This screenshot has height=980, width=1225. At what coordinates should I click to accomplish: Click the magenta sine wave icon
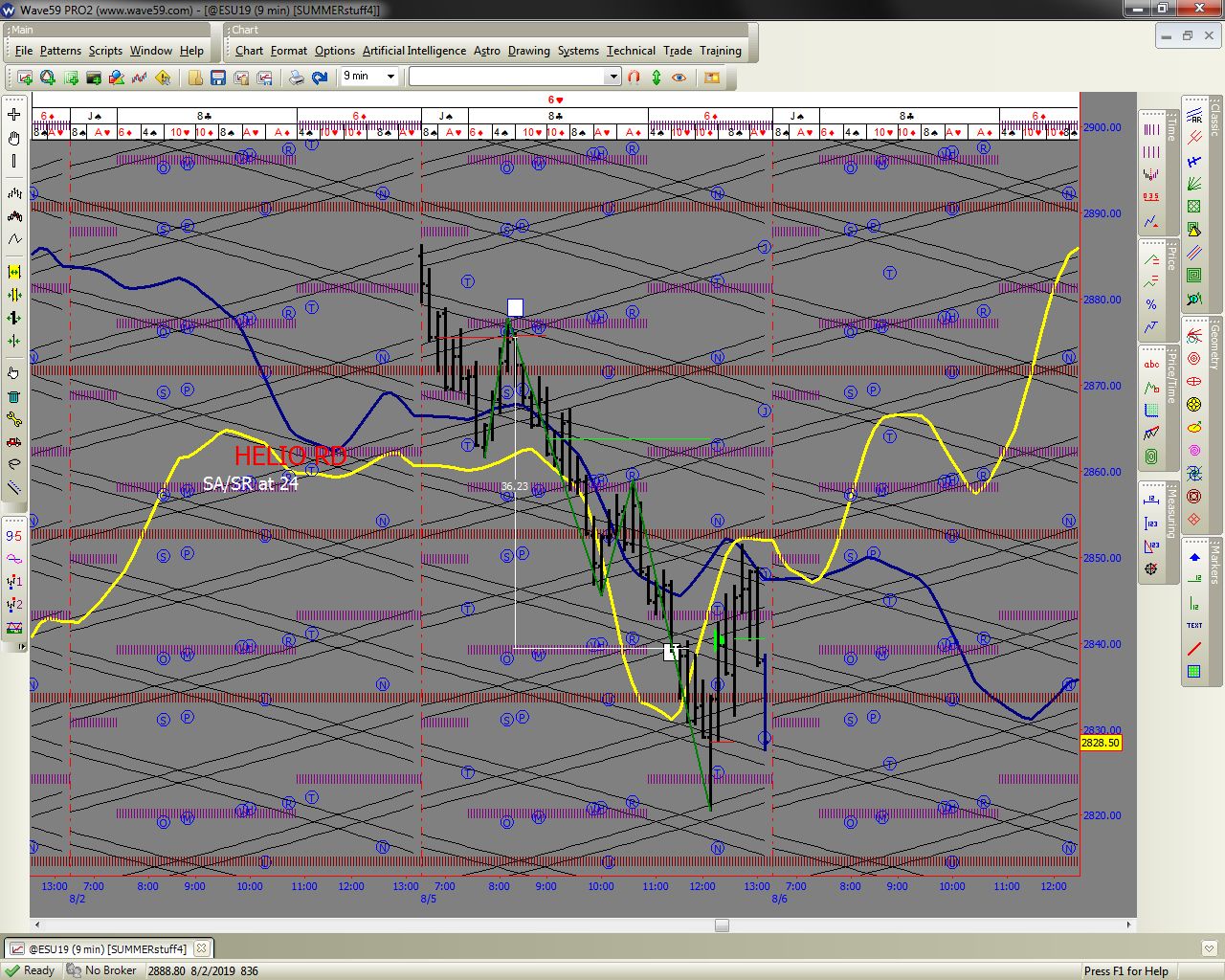click(x=14, y=559)
